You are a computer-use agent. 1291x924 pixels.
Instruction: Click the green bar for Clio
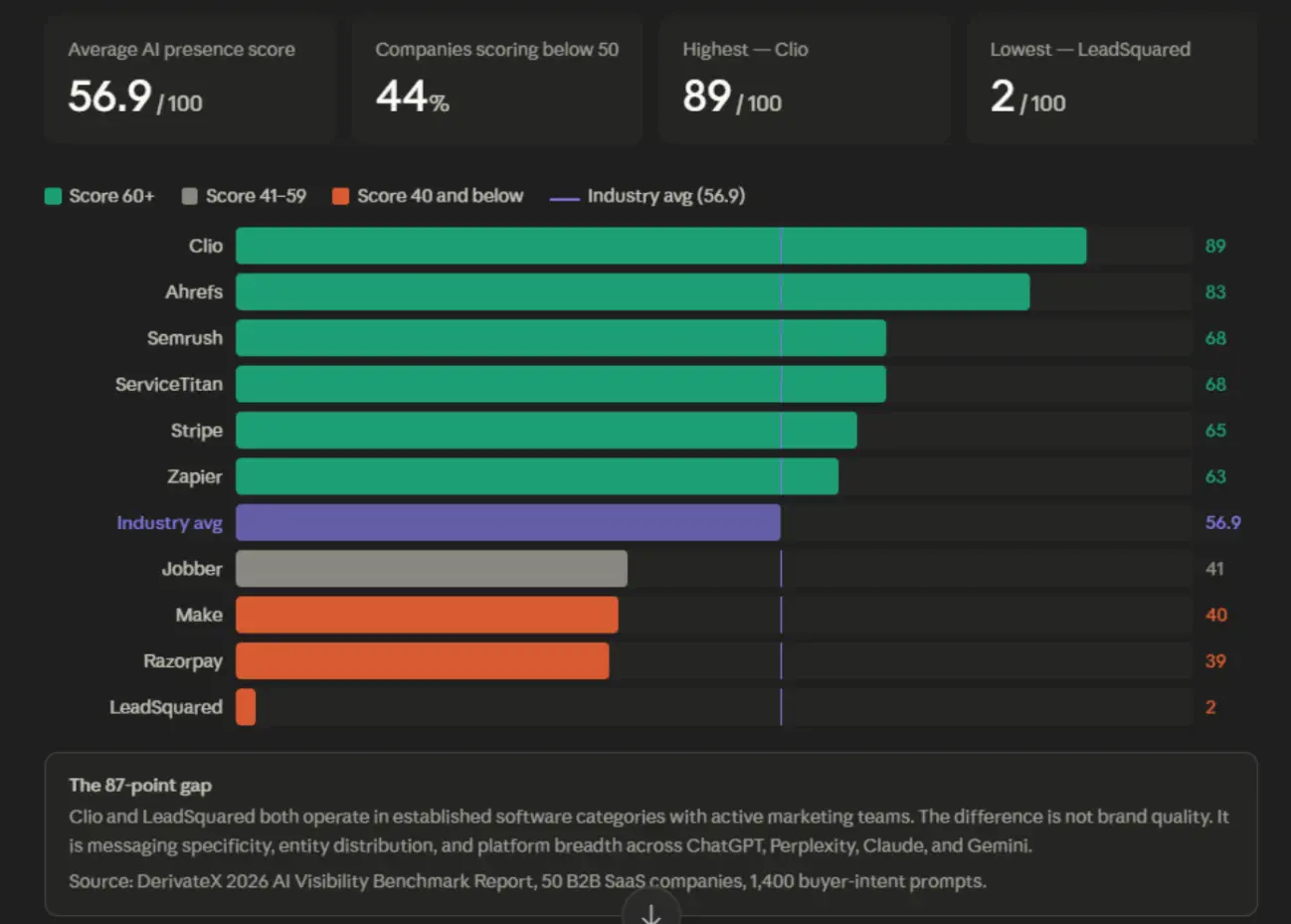click(x=660, y=246)
